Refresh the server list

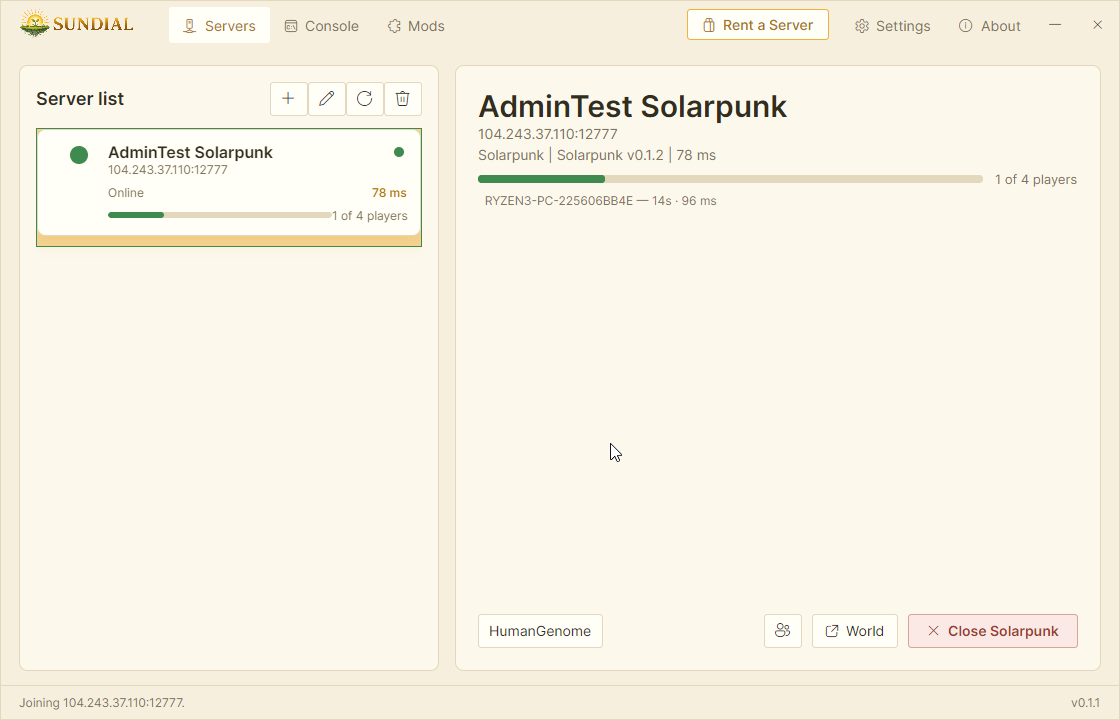click(364, 99)
